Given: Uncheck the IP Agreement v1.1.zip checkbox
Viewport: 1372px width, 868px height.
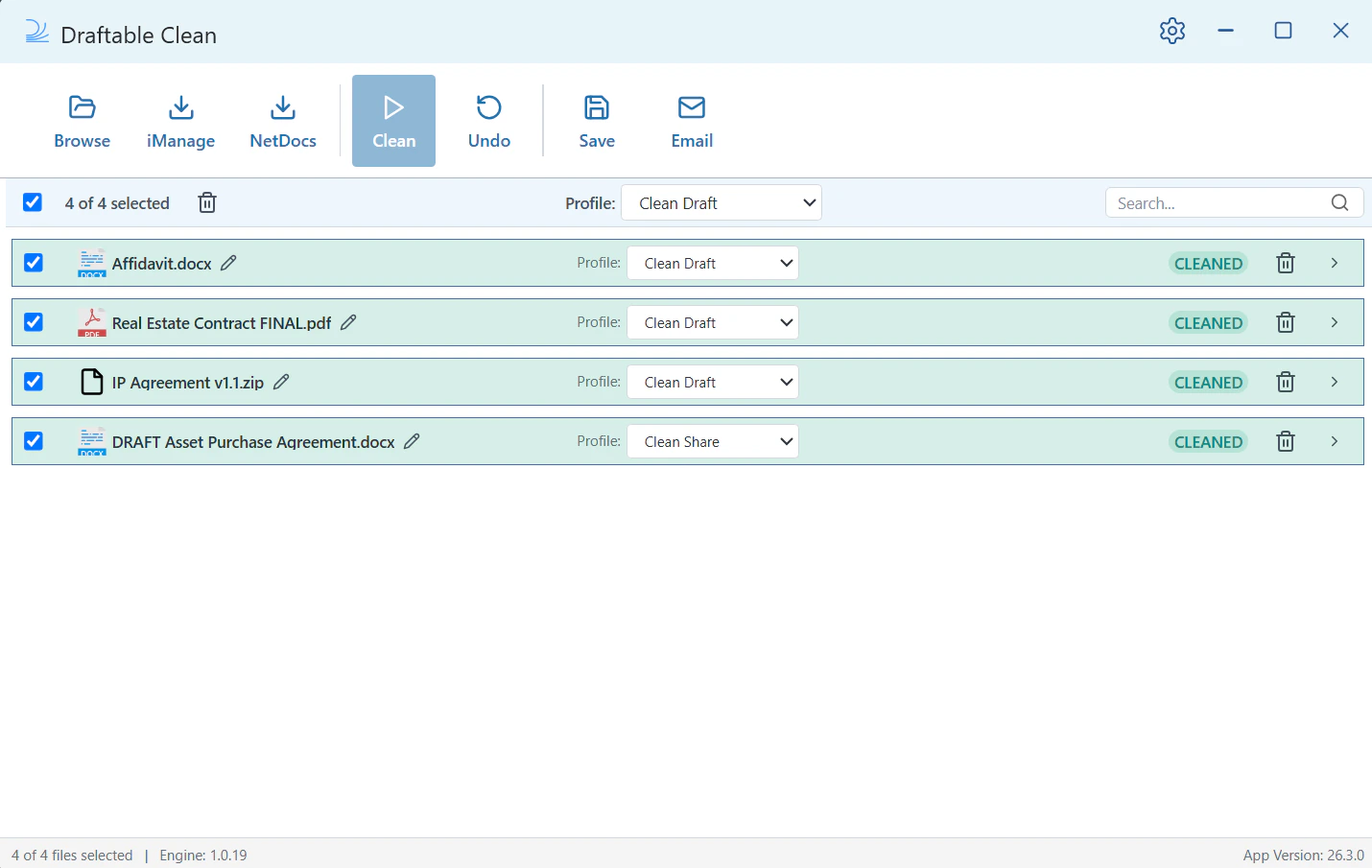Looking at the screenshot, I should [x=34, y=382].
